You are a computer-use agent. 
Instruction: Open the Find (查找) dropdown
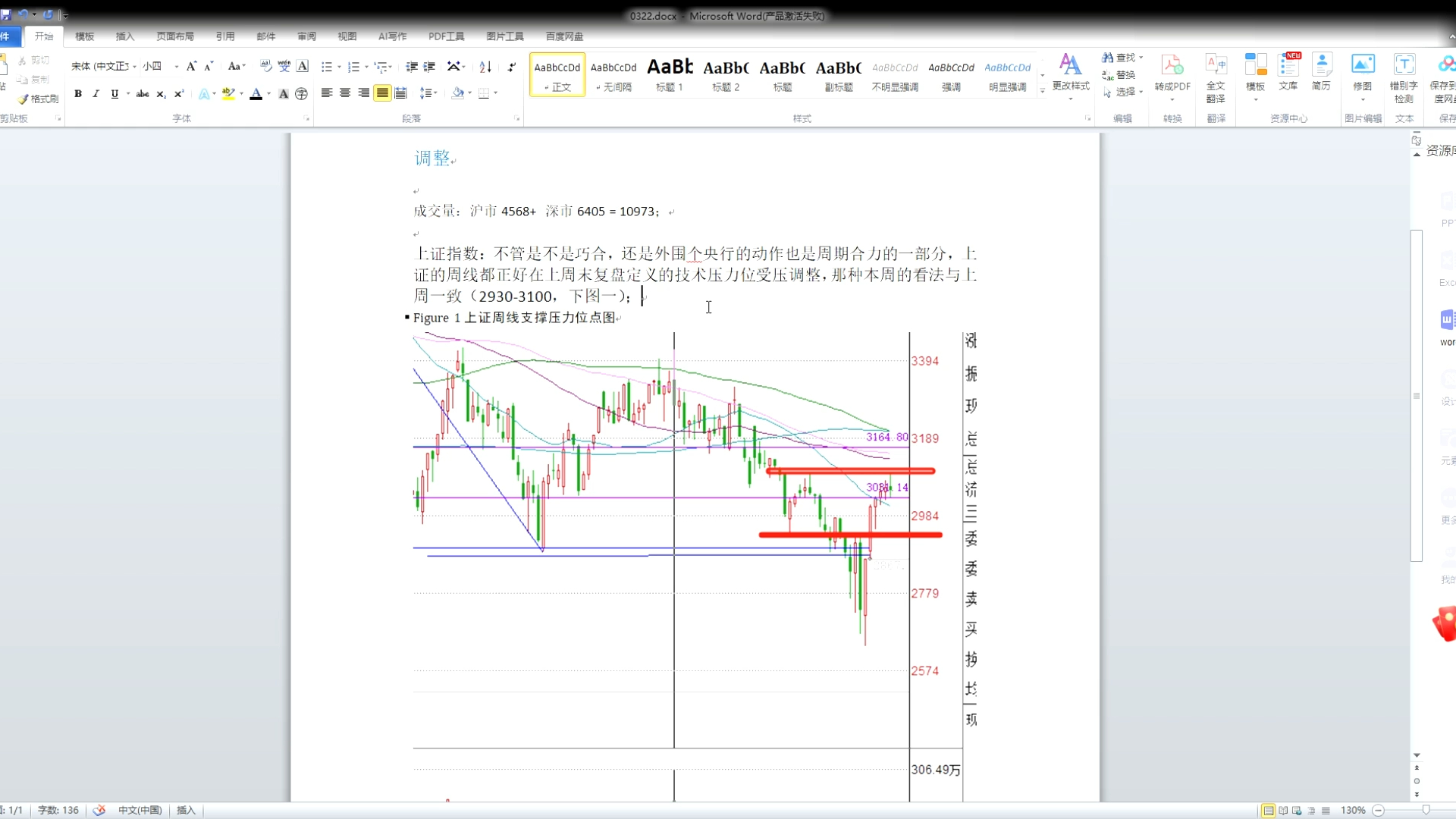pos(1122,58)
